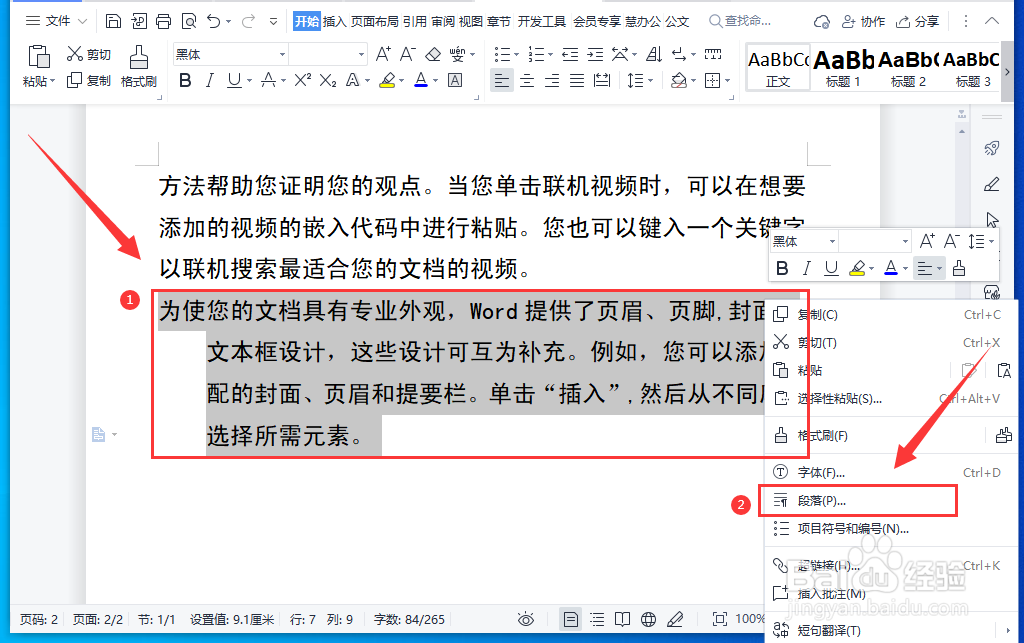Open the 审阅 ribbon tab

(x=443, y=22)
